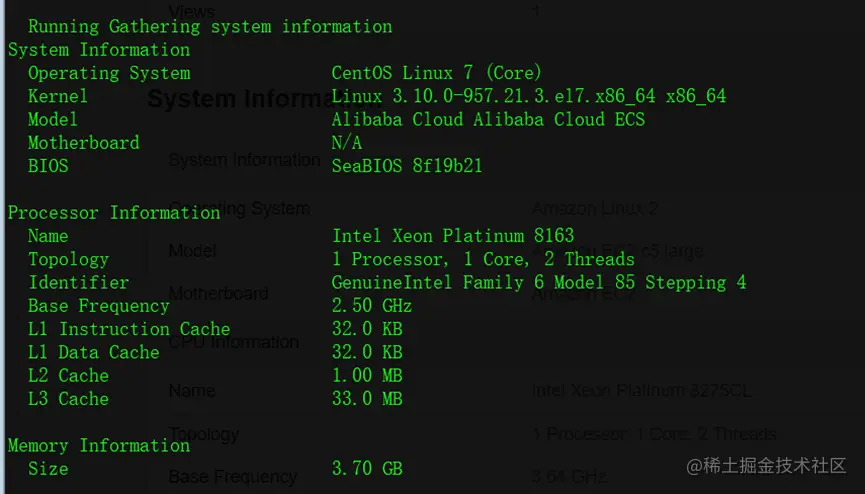Image resolution: width=865 pixels, height=494 pixels.
Task: Select the L2 Cache value '1.00 MB'
Action: [367, 376]
